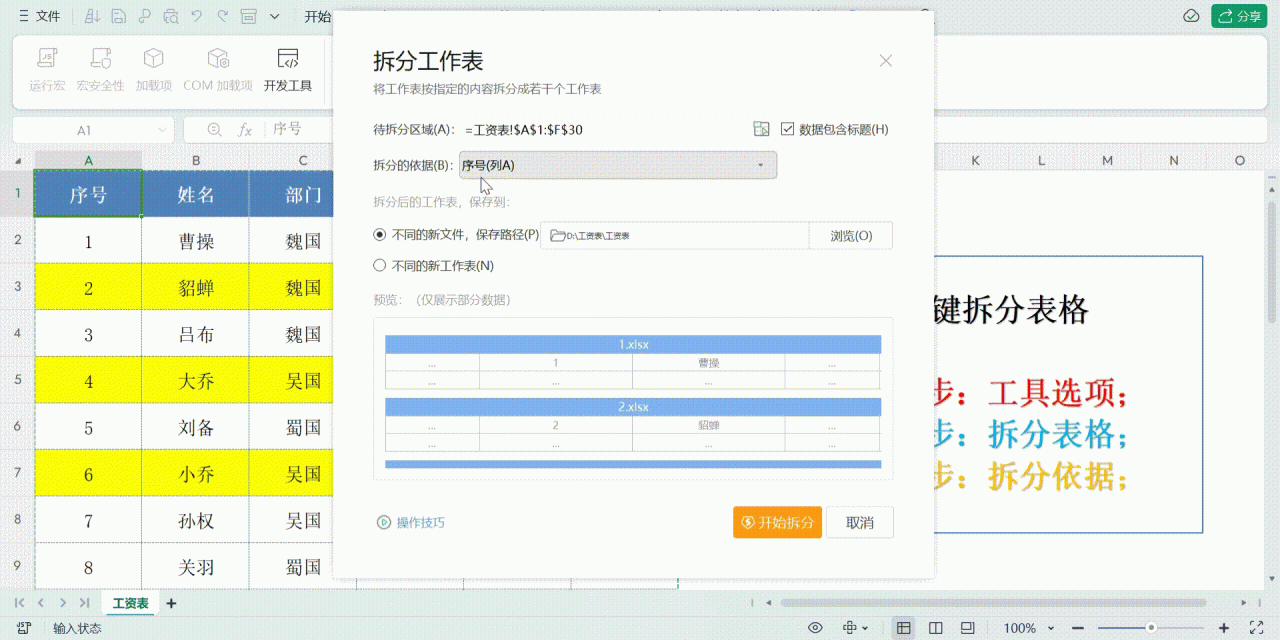Click the redo arrow icon
Image resolution: width=1280 pixels, height=640 pixels.
pos(223,16)
